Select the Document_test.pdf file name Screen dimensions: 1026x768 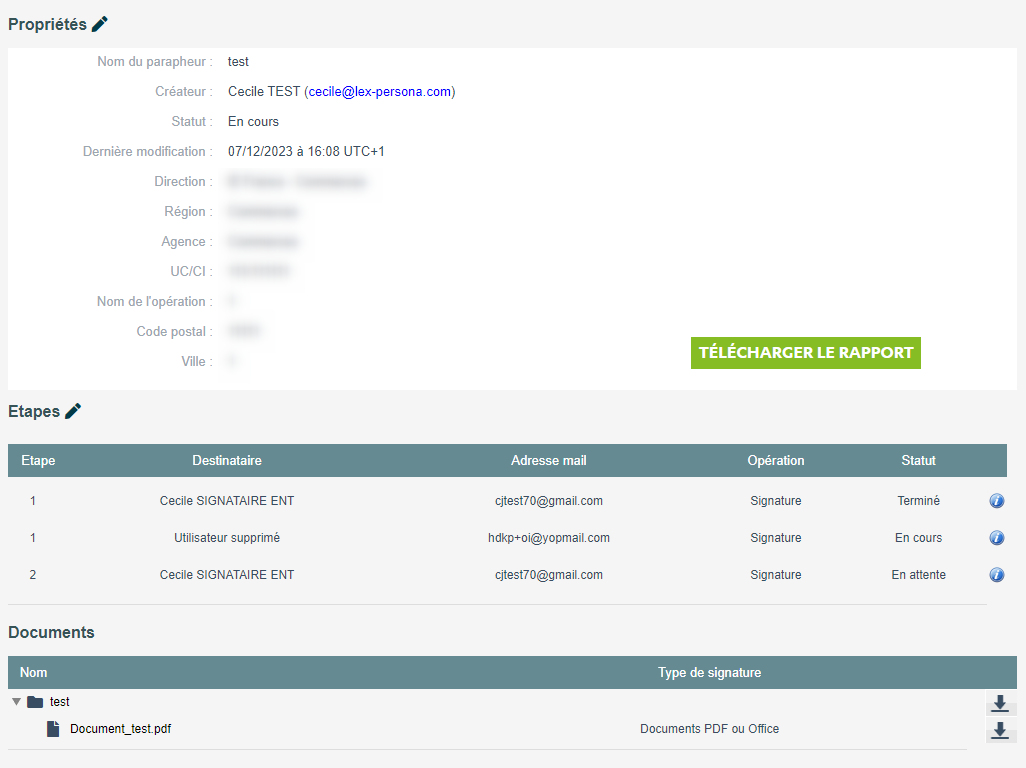point(120,729)
